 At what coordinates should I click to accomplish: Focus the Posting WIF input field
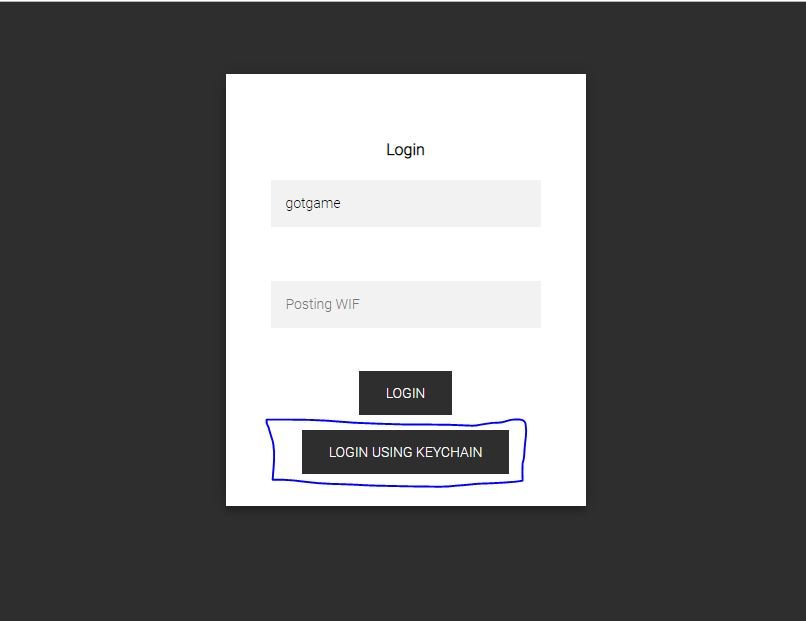(406, 304)
